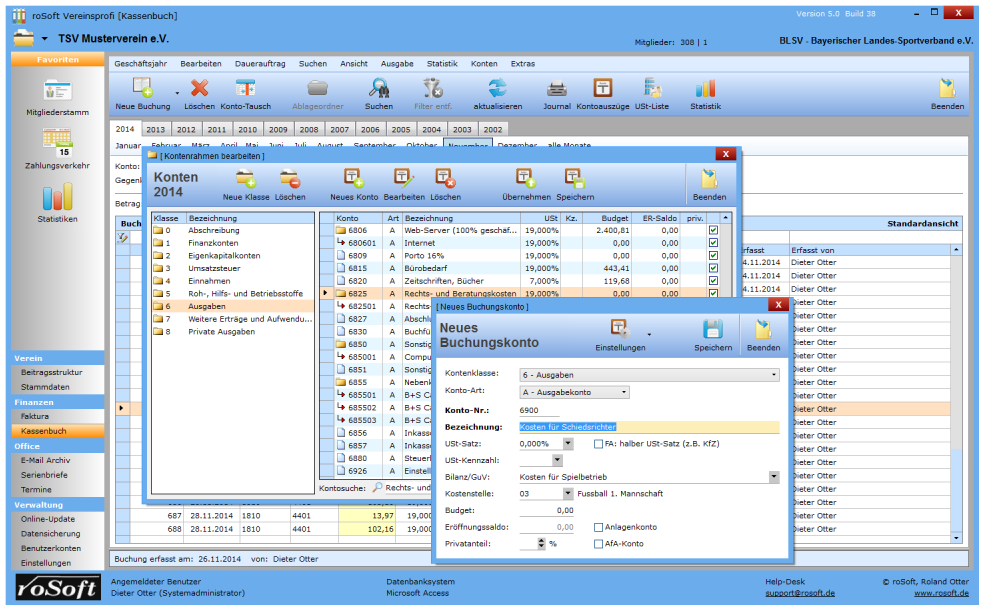Click the Neue Buchung toolbar icon
Screen dimensions: 984x610
point(142,88)
